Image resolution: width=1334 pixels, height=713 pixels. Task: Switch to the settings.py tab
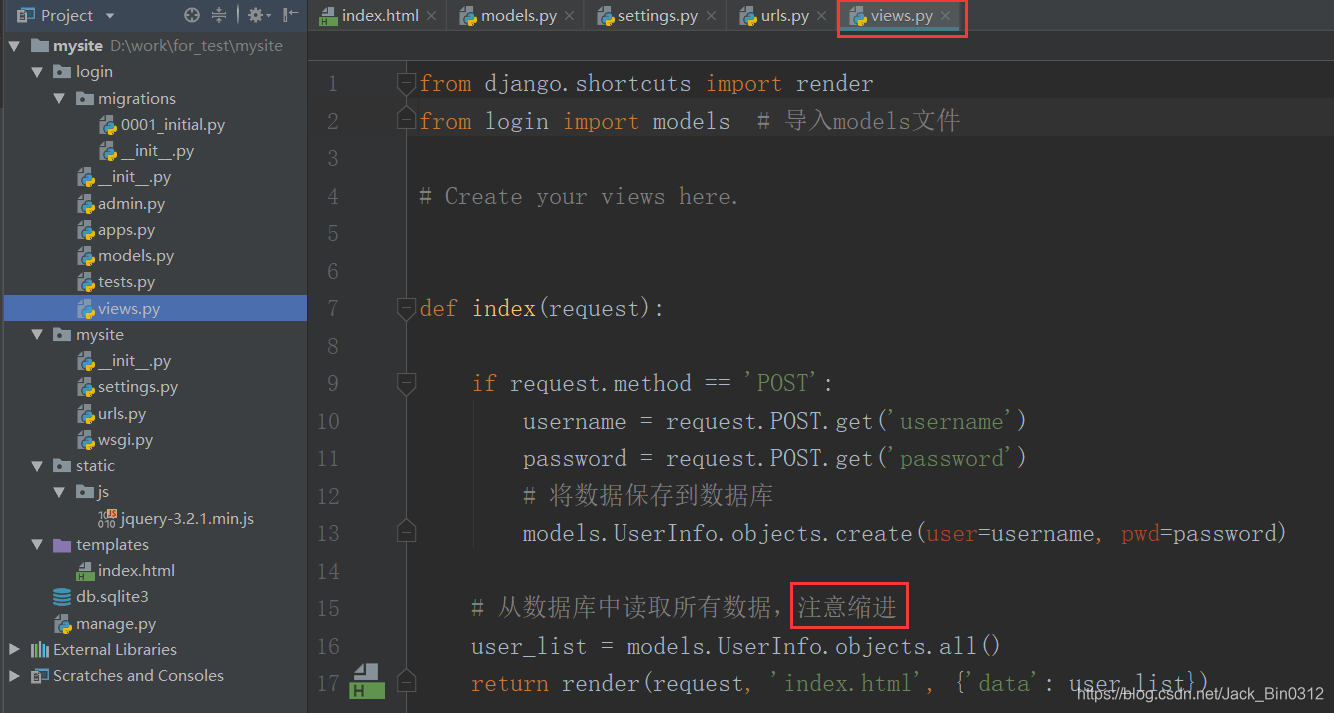point(658,16)
